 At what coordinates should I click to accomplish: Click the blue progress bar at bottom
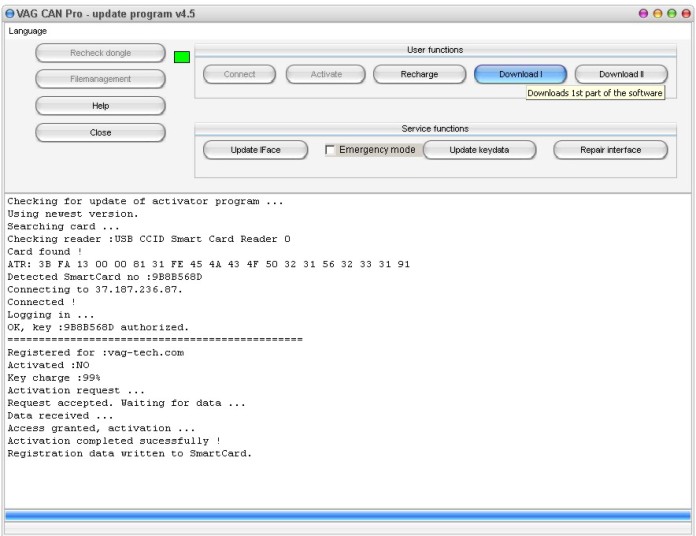(x=348, y=516)
